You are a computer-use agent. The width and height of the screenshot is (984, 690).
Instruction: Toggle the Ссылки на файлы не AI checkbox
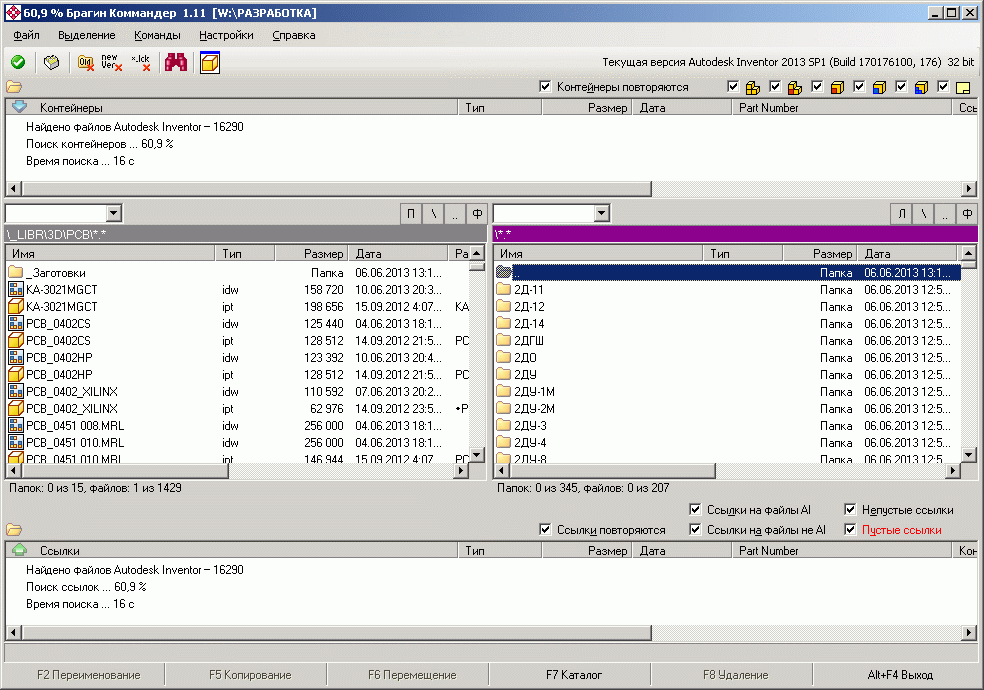click(x=695, y=529)
